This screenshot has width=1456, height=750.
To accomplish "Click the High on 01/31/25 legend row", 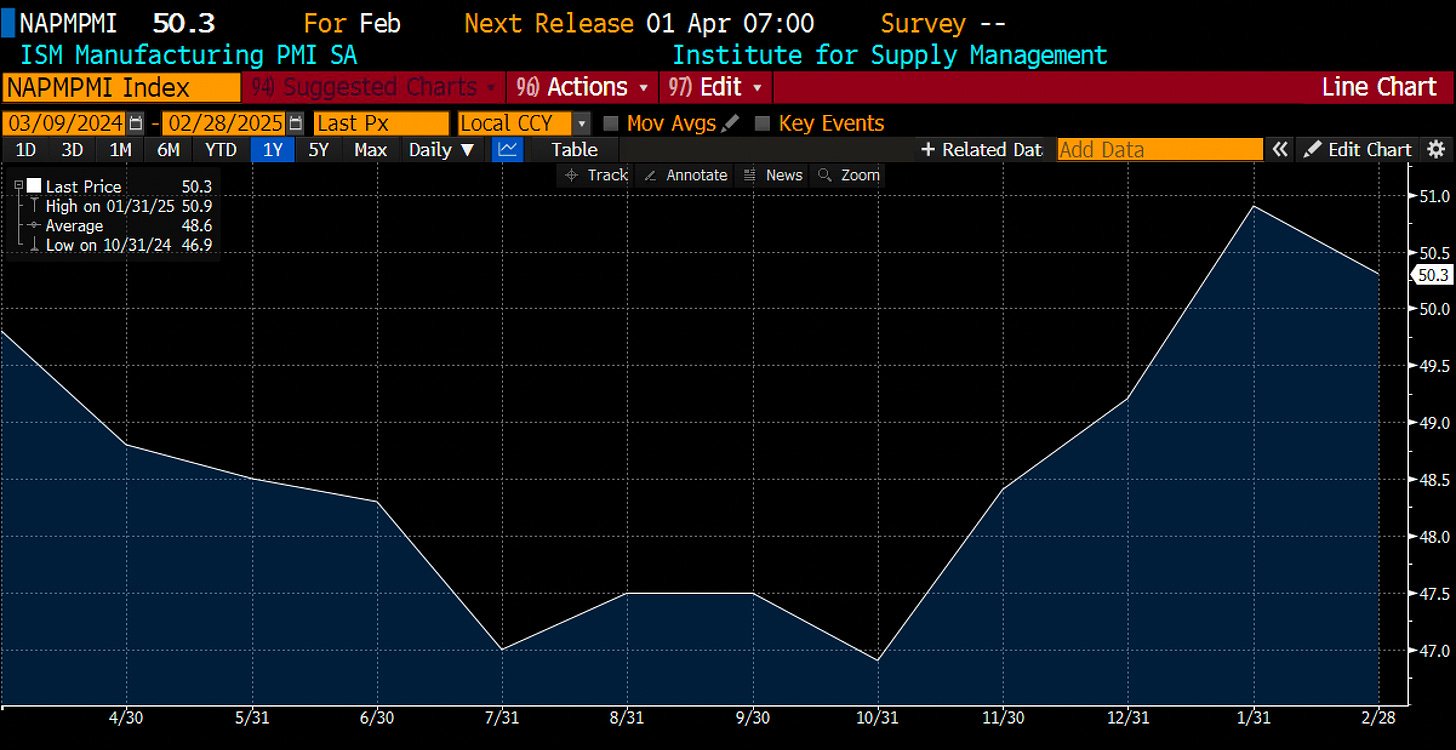I will [x=121, y=206].
